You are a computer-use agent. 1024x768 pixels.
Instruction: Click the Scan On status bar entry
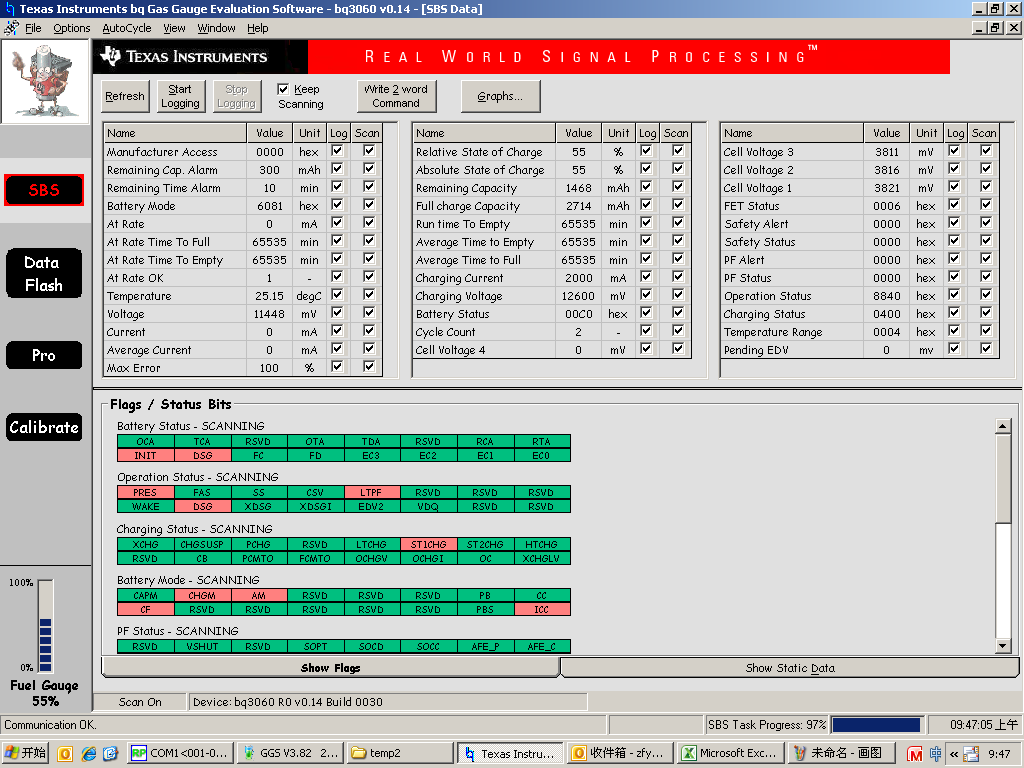(140, 702)
